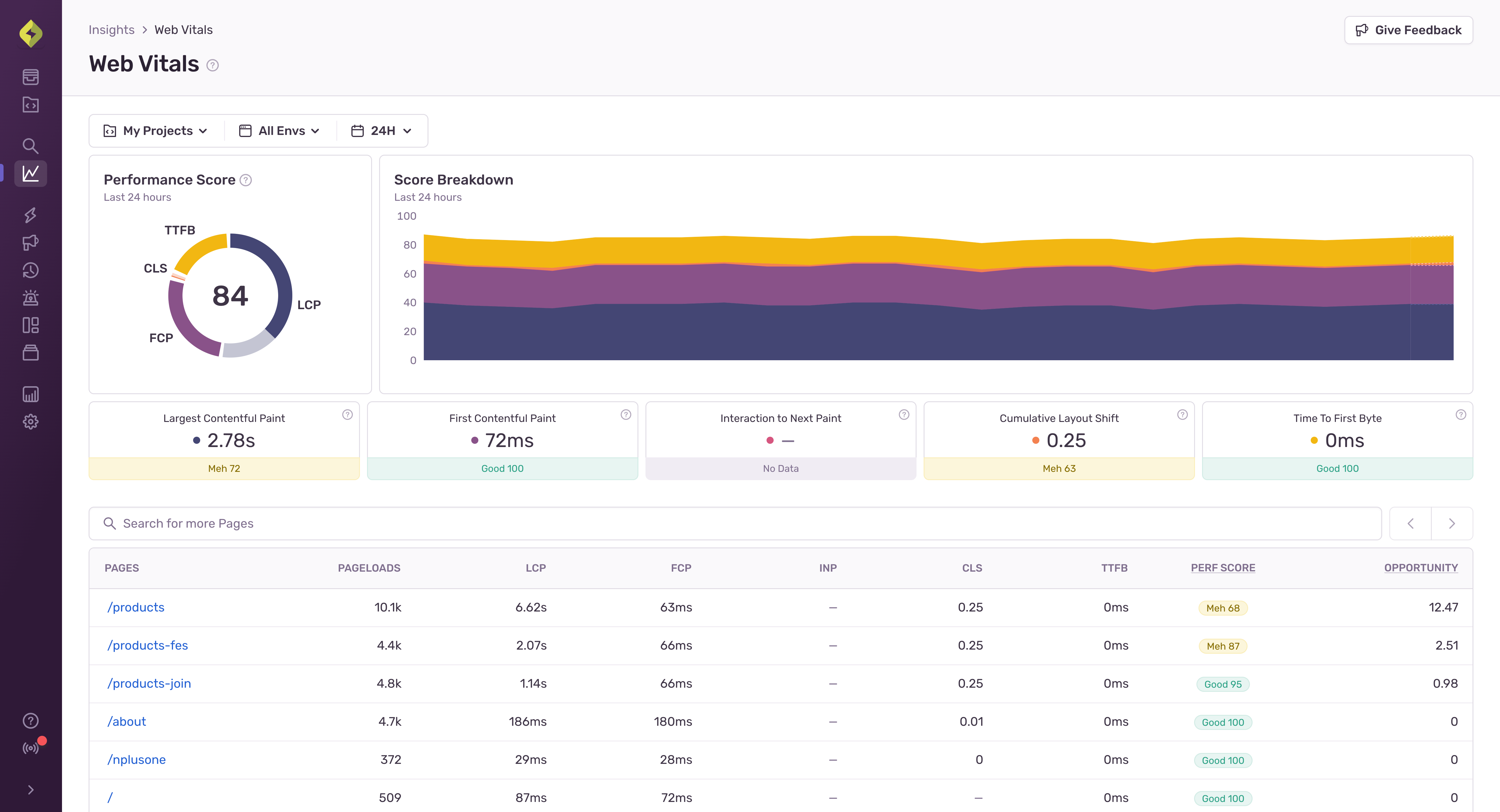Open the Alerts siren icon in sidebar
This screenshot has width=1500, height=812.
click(31, 298)
